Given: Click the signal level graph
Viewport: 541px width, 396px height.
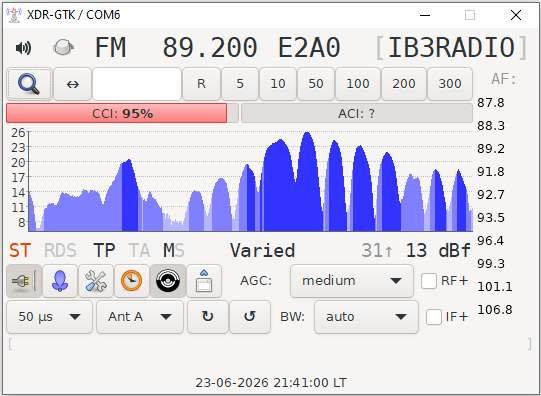Looking at the screenshot, I should [250, 181].
